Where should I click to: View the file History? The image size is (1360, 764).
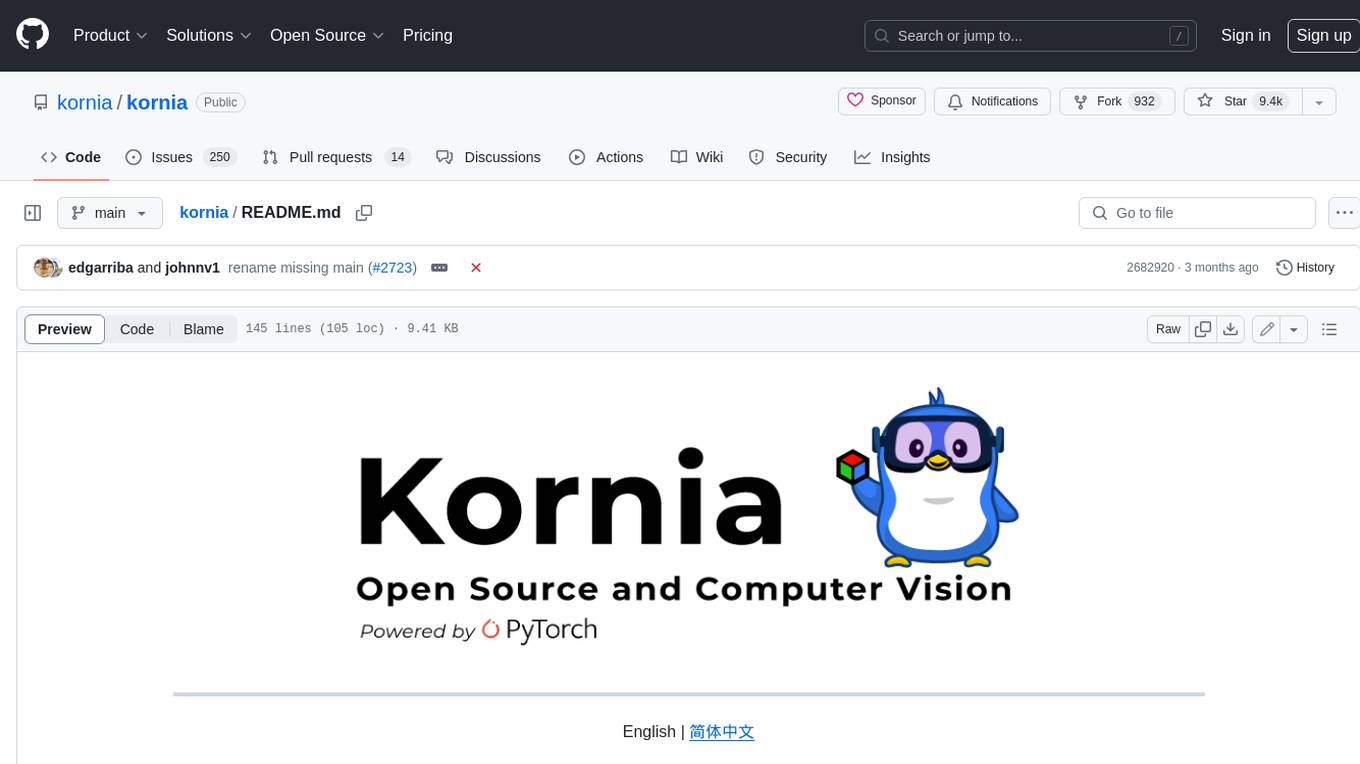pos(1305,267)
